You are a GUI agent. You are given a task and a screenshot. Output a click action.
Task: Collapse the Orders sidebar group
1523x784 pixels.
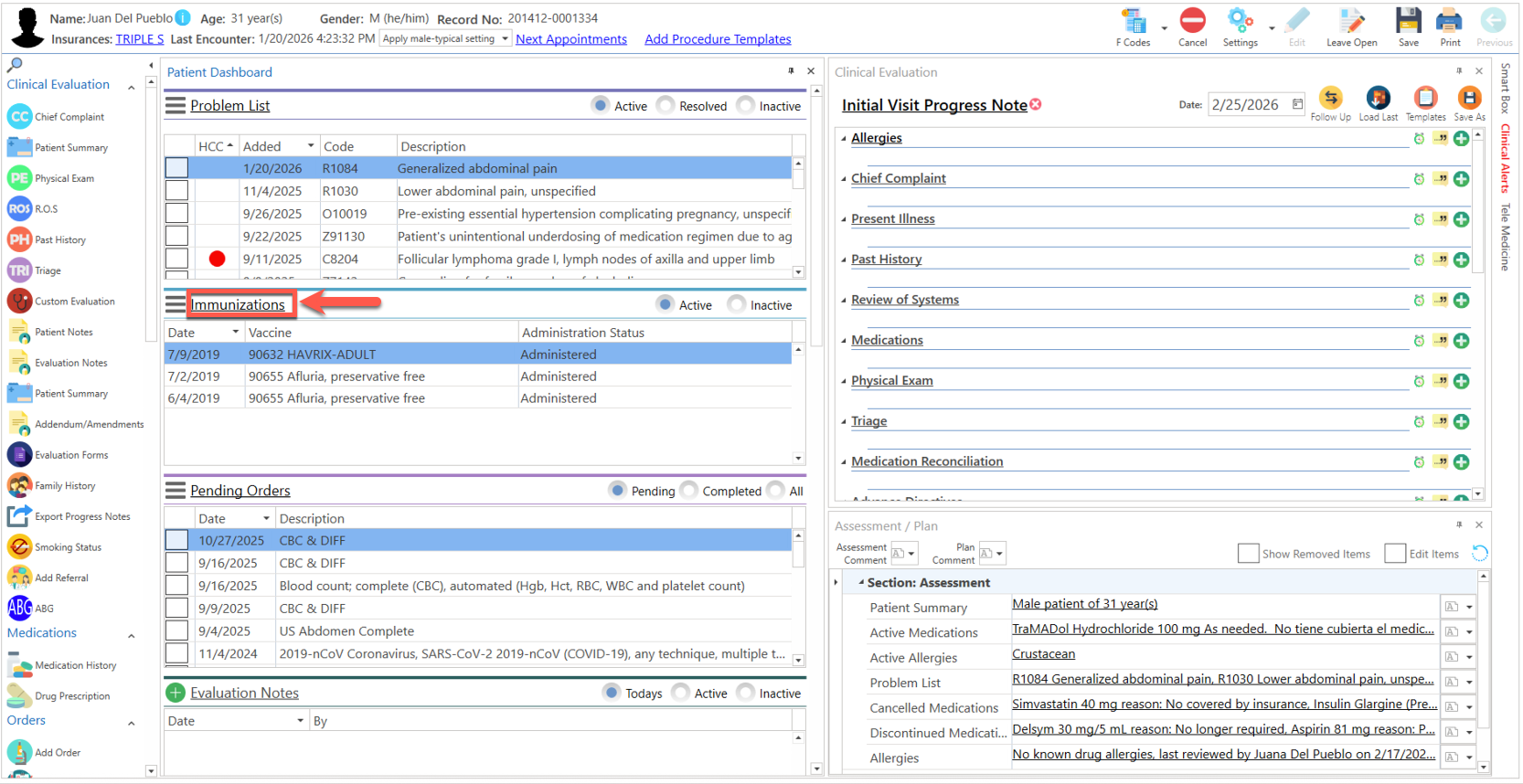coord(131,724)
